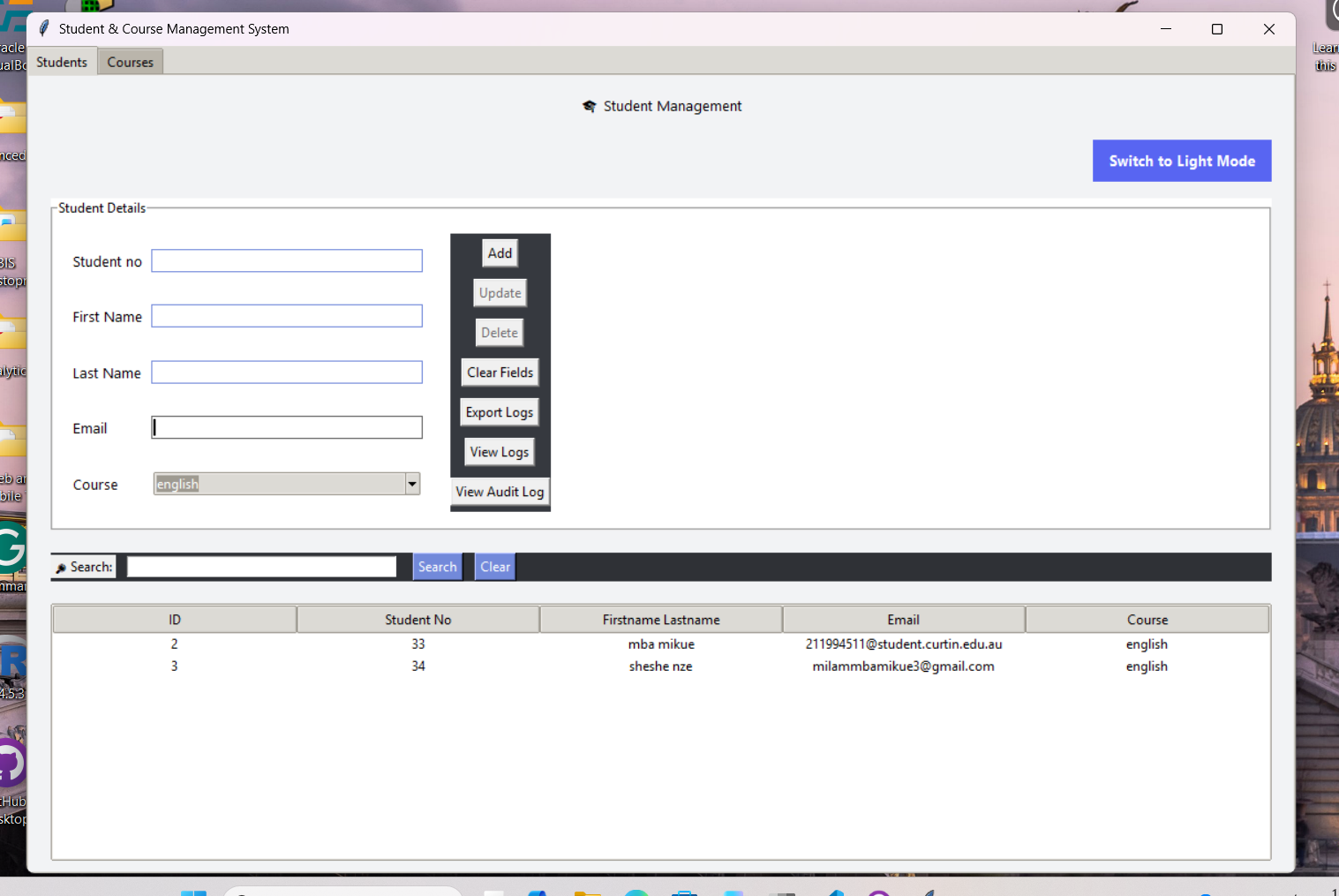This screenshot has height=896, width=1339.
Task: Click the Update button
Action: tap(500, 293)
